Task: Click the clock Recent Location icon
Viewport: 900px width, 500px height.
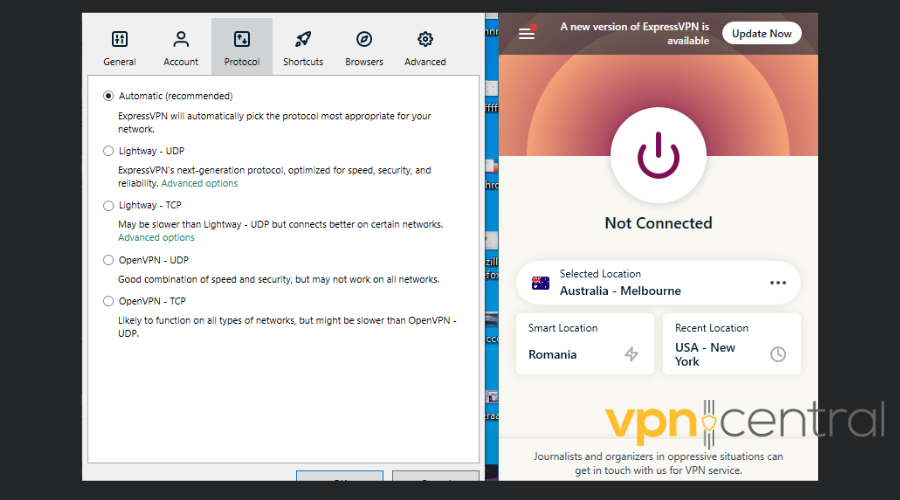Action: pos(778,354)
